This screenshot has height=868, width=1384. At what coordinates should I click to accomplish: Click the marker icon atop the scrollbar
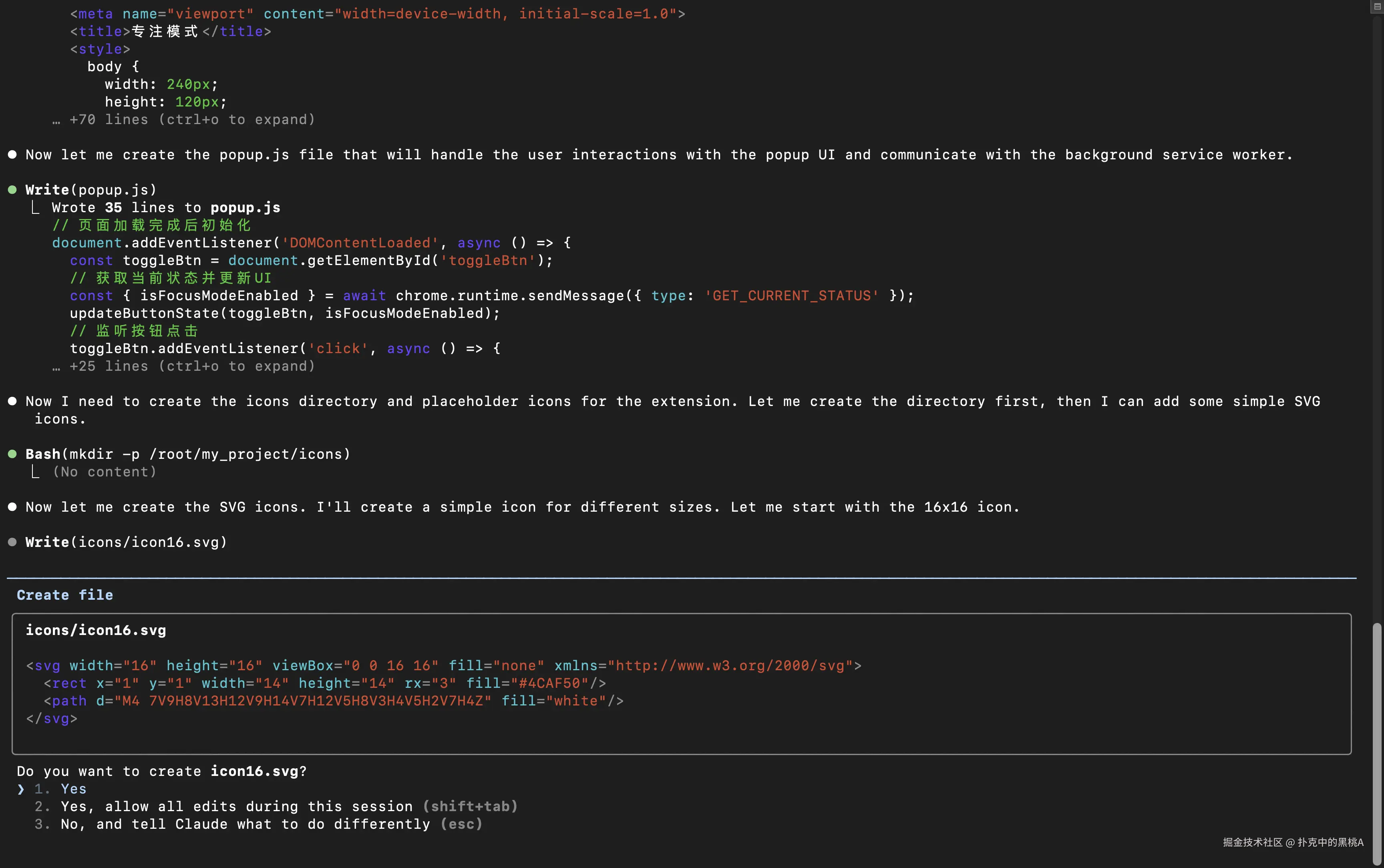(x=1377, y=7)
